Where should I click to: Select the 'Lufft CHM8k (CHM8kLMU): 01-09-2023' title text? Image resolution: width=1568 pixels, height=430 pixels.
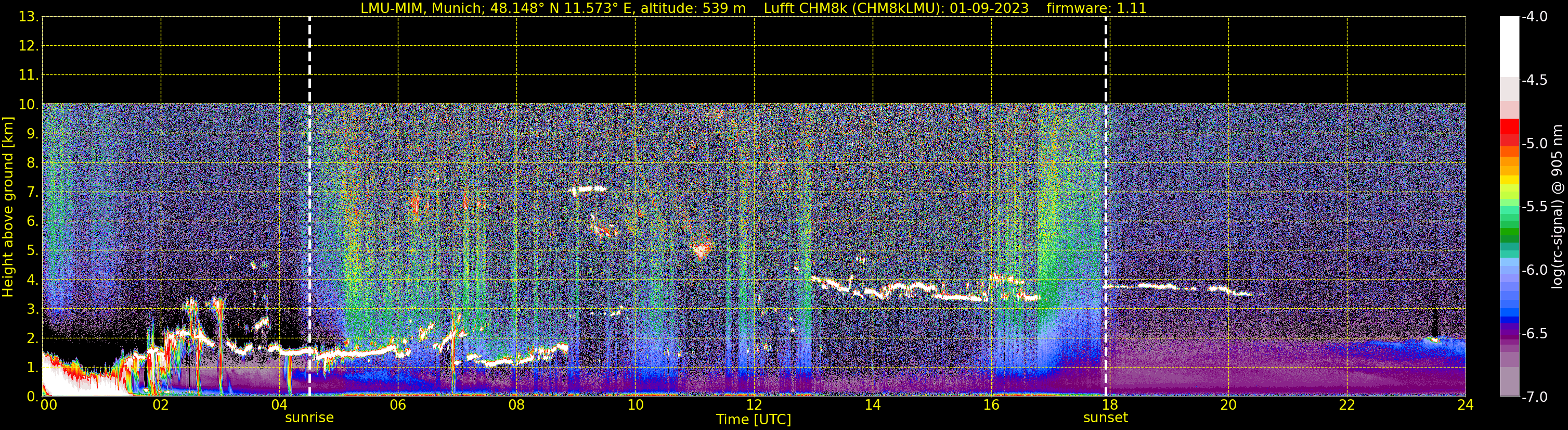896,8
